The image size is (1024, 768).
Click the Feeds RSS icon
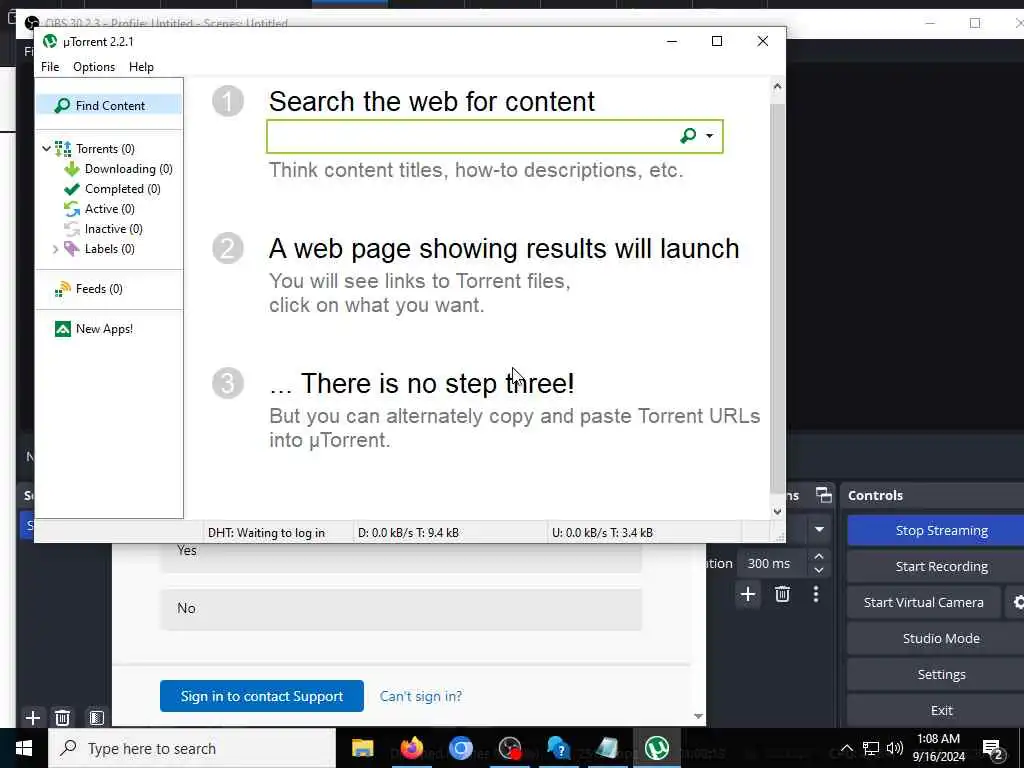[x=63, y=289]
